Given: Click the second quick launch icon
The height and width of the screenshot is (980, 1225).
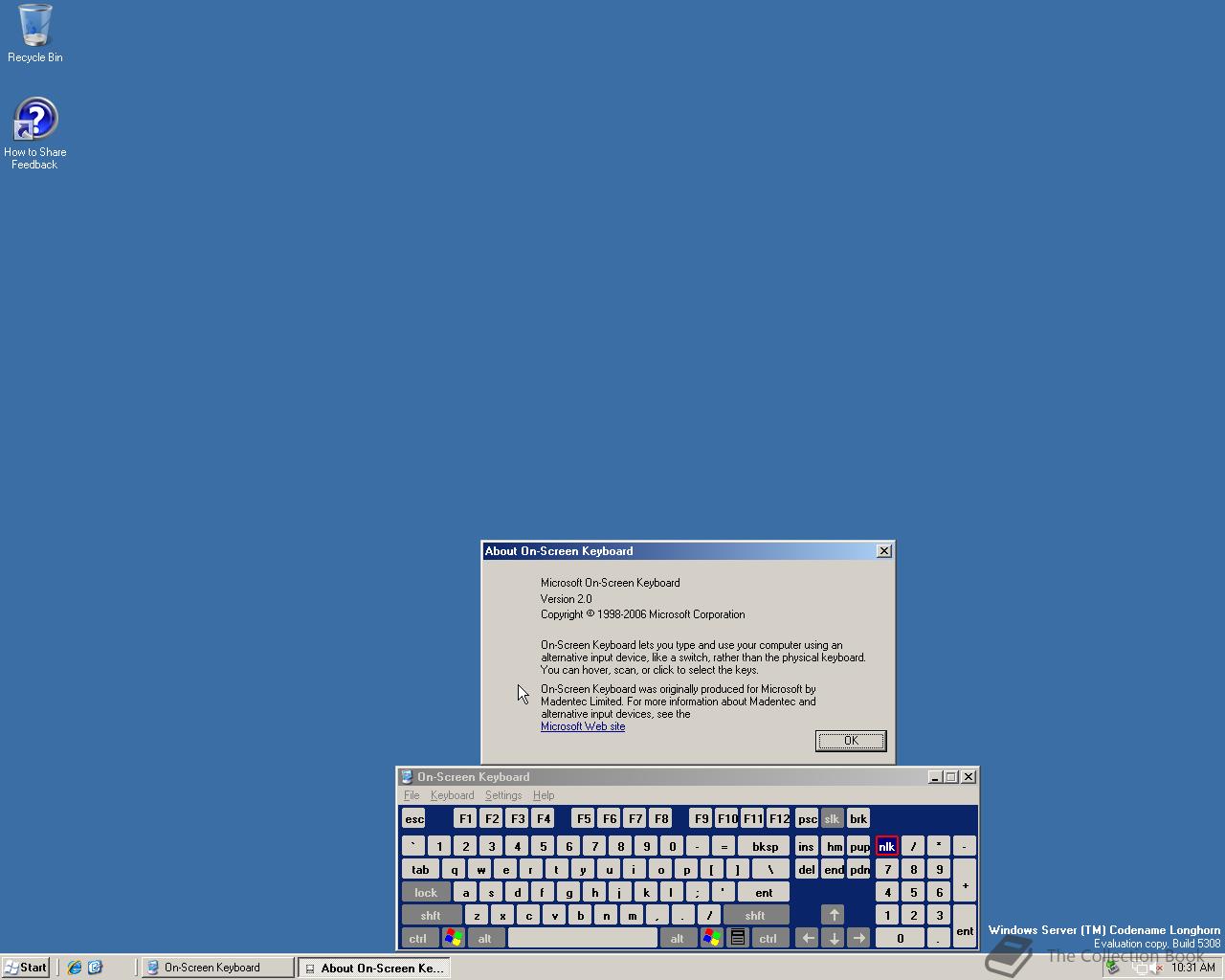Looking at the screenshot, I should 95,968.
